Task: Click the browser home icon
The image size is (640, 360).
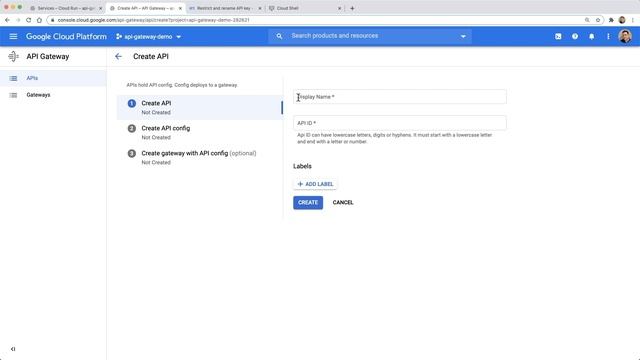Action: click(39, 20)
